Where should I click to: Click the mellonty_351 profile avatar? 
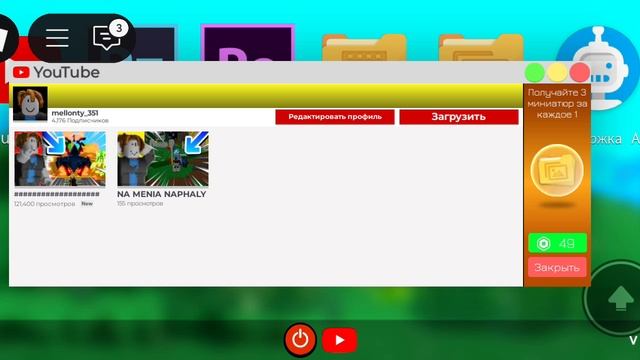coord(30,104)
